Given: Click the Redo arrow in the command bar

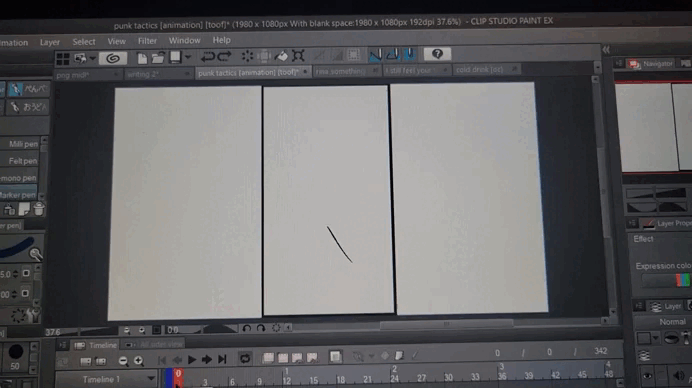Looking at the screenshot, I should pos(224,57).
